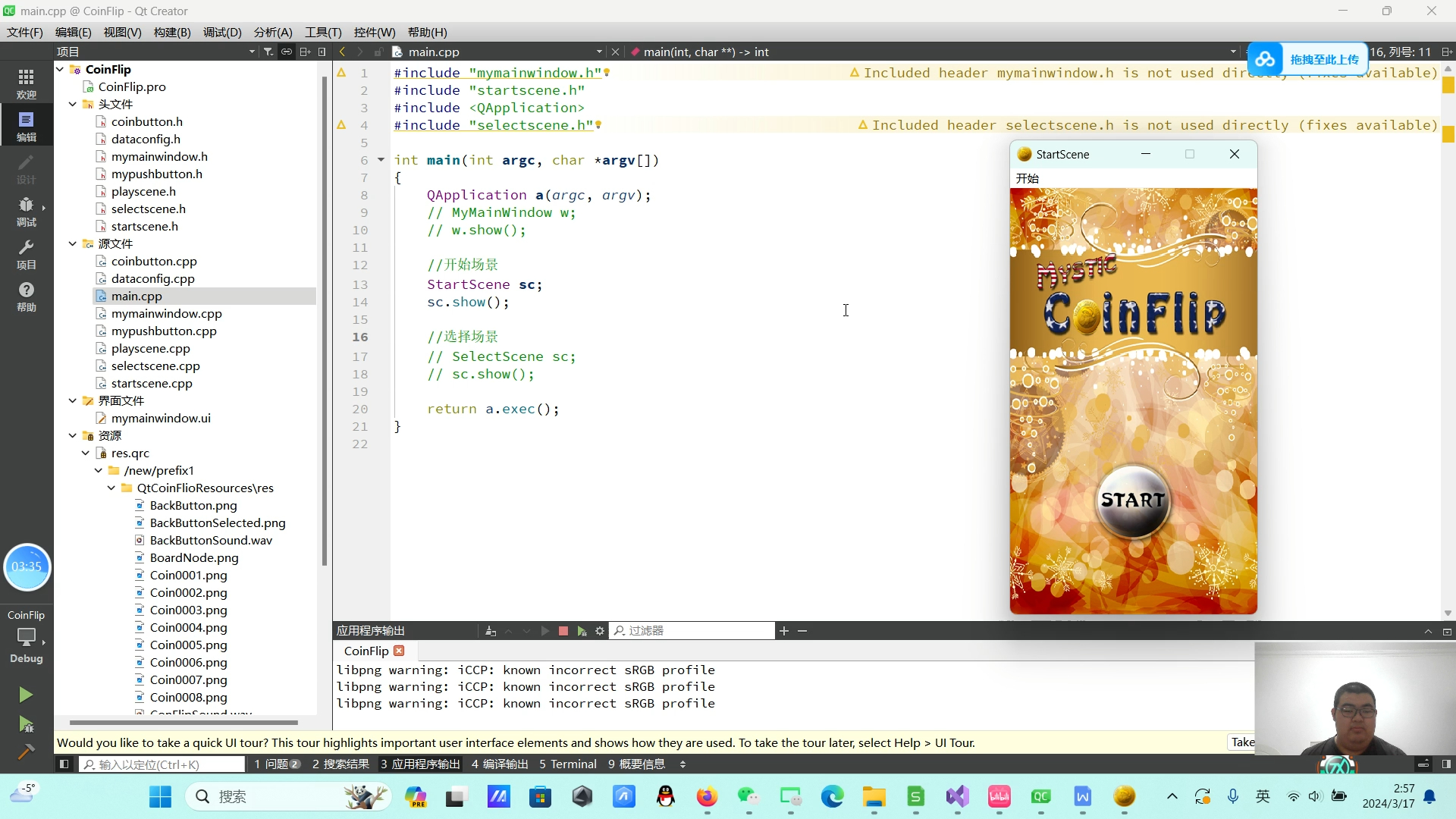
Task: Close the main.cpp document
Action: [x=615, y=52]
